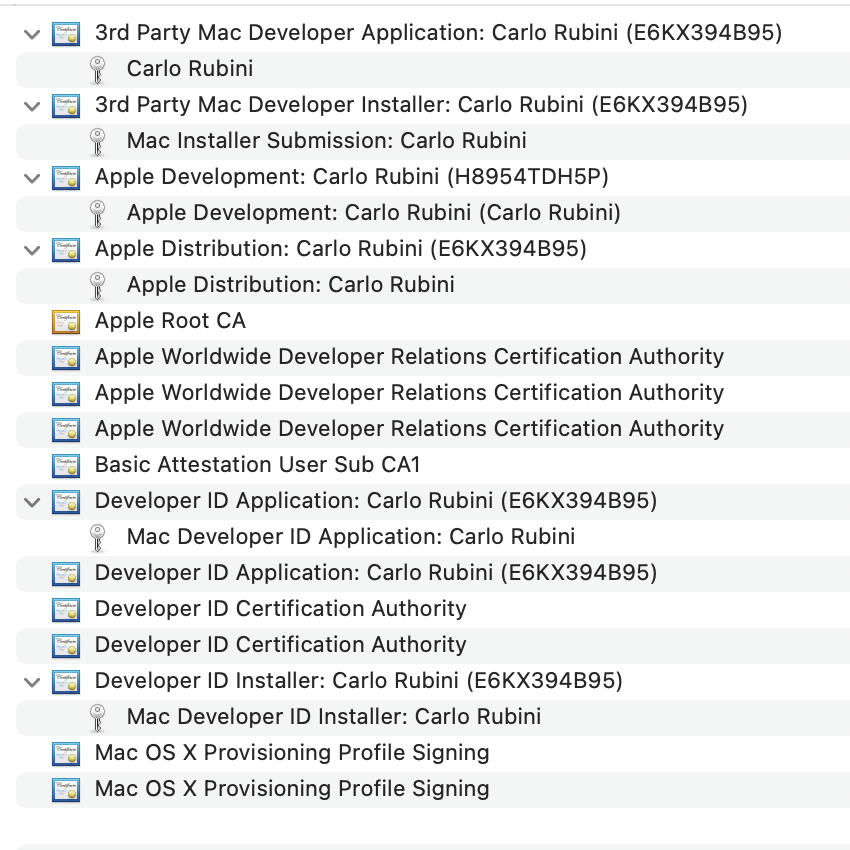Collapse the Developer ID Installer certificate
The height and width of the screenshot is (850, 850).
click(32, 682)
